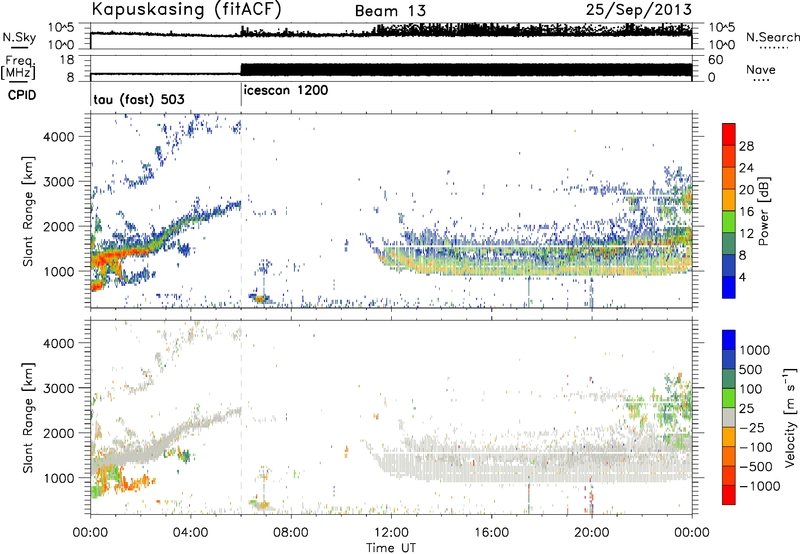Select the Freq. [MHz] axis label
The height and width of the screenshot is (554, 800).
18,68
